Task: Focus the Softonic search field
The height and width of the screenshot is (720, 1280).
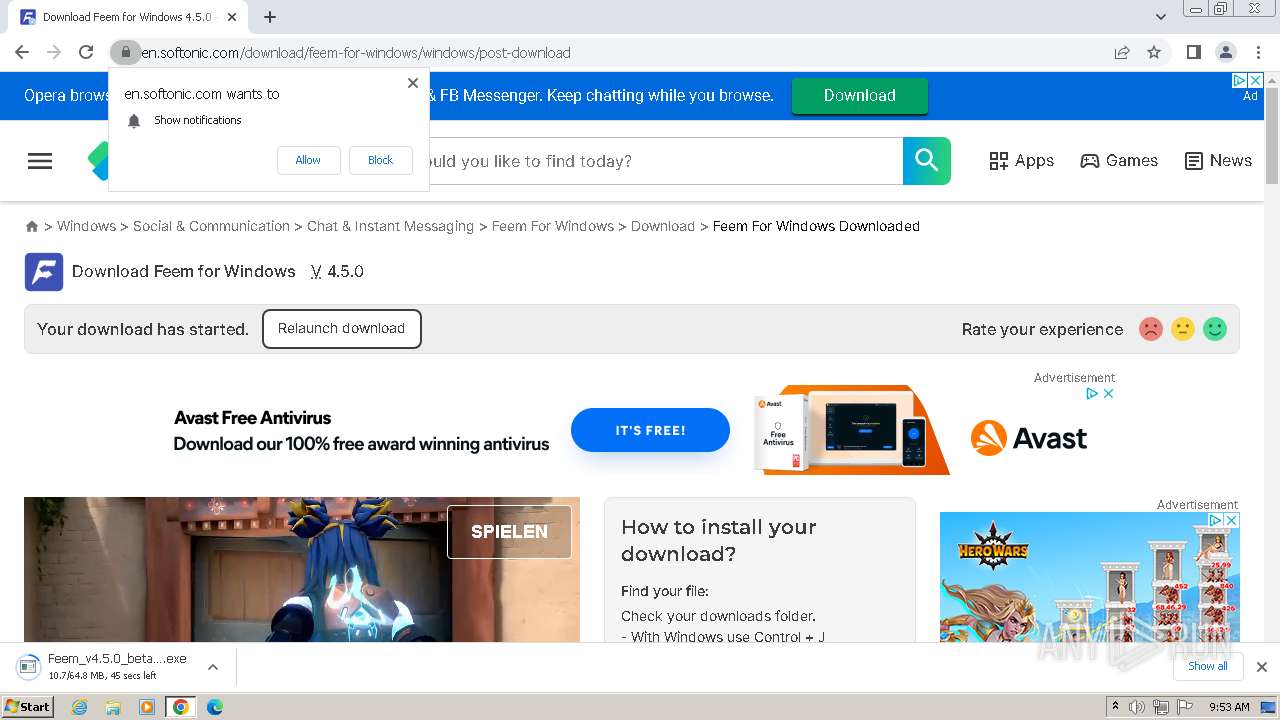Action: click(665, 161)
